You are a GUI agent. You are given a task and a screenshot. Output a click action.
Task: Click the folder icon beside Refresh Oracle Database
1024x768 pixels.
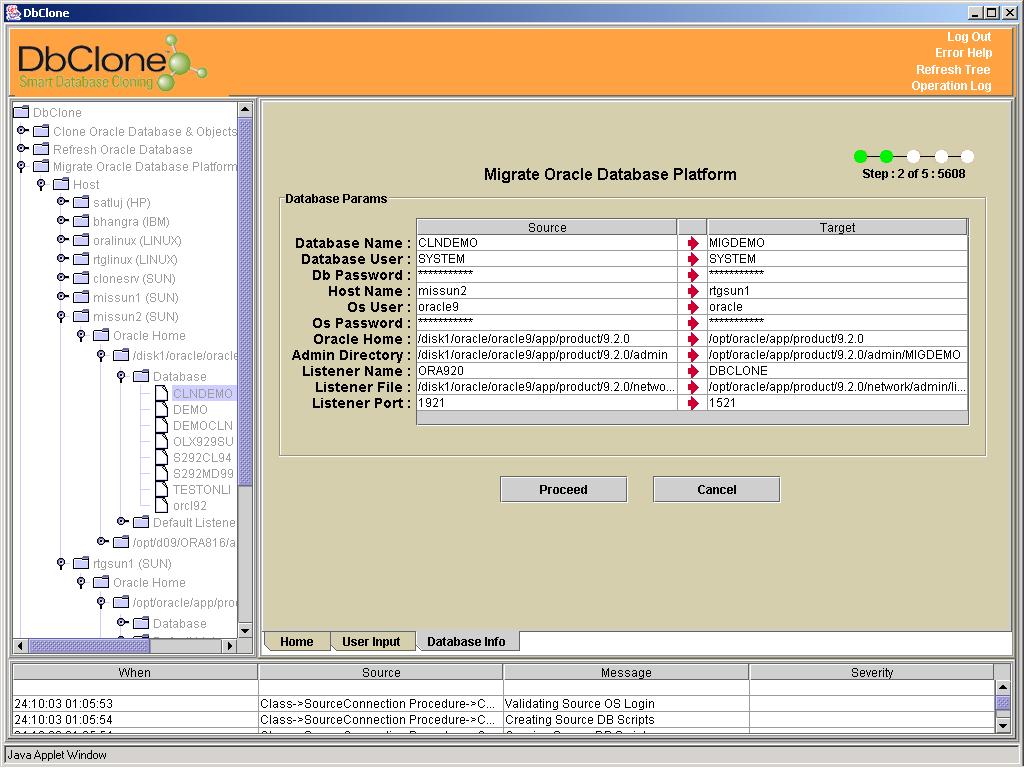pos(41,149)
